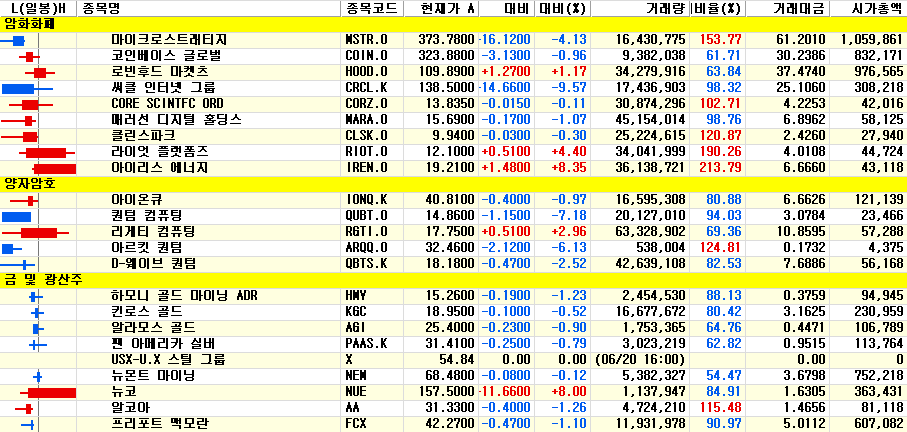Viewport: 907px width, 432px height.
Task: Click the daily candle bar for 아이리스 에너지
Action: (54, 168)
